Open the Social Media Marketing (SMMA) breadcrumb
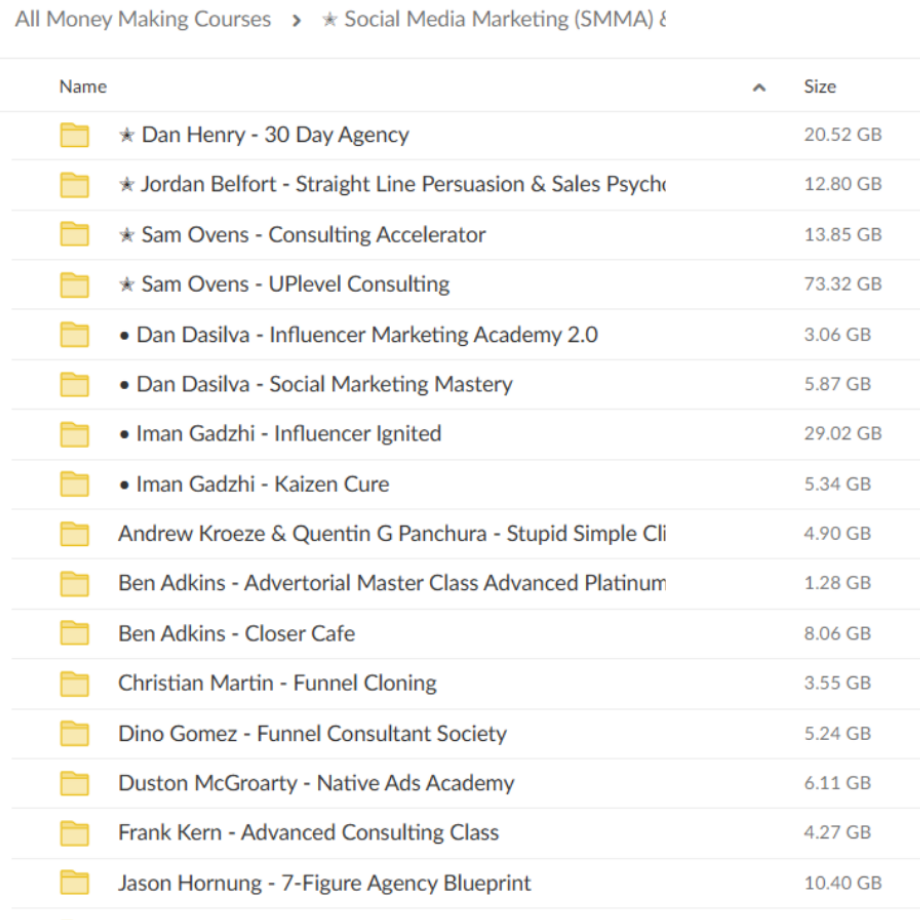The height and width of the screenshot is (920, 920). click(494, 19)
